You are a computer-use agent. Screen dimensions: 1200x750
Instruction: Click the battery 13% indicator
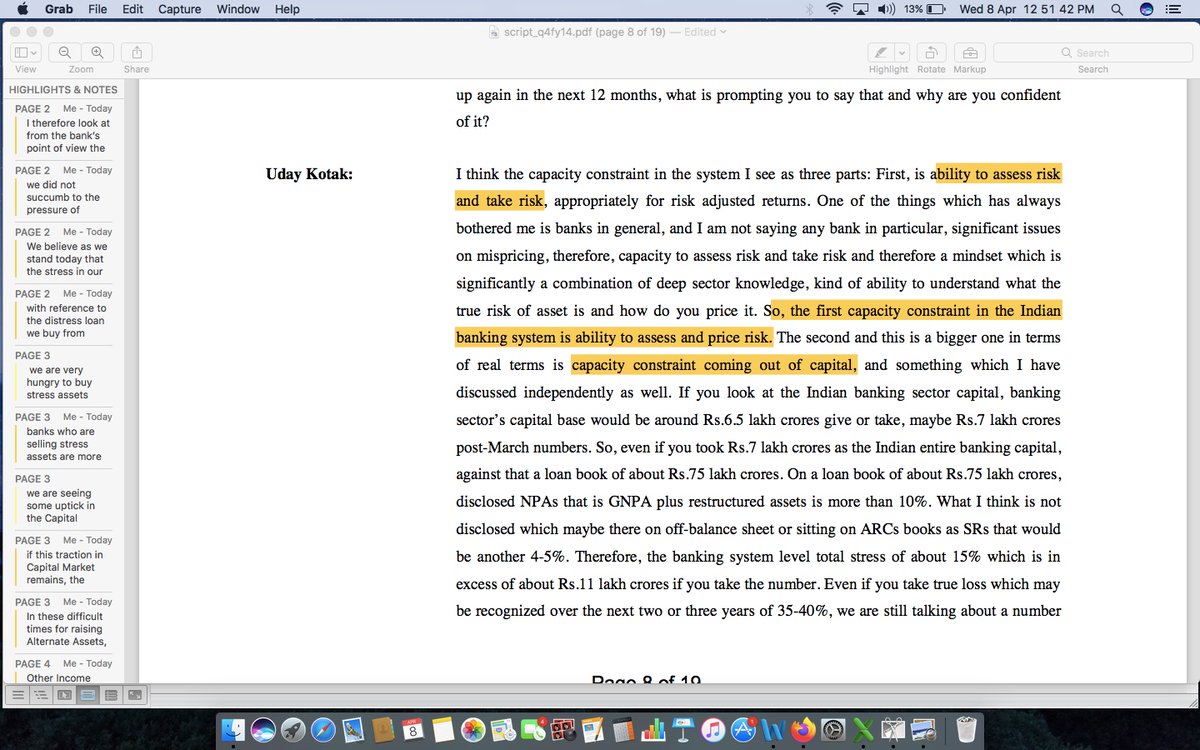tap(924, 9)
